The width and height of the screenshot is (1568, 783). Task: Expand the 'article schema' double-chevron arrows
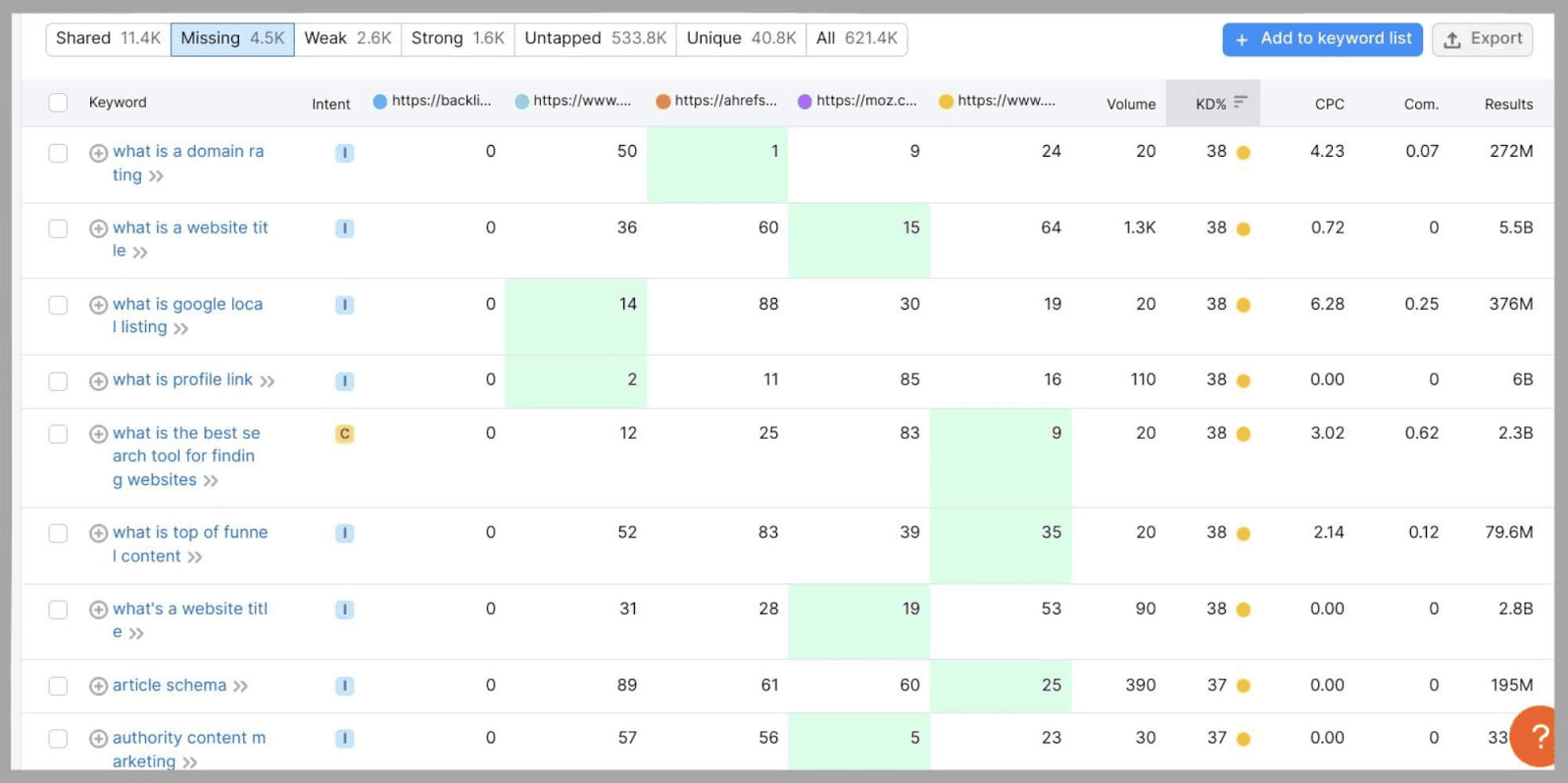point(241,686)
